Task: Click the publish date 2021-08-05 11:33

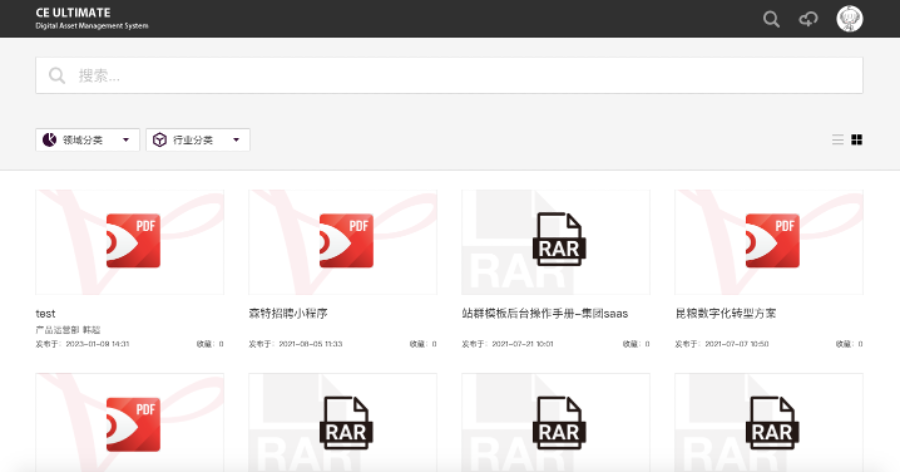Action: [311, 344]
